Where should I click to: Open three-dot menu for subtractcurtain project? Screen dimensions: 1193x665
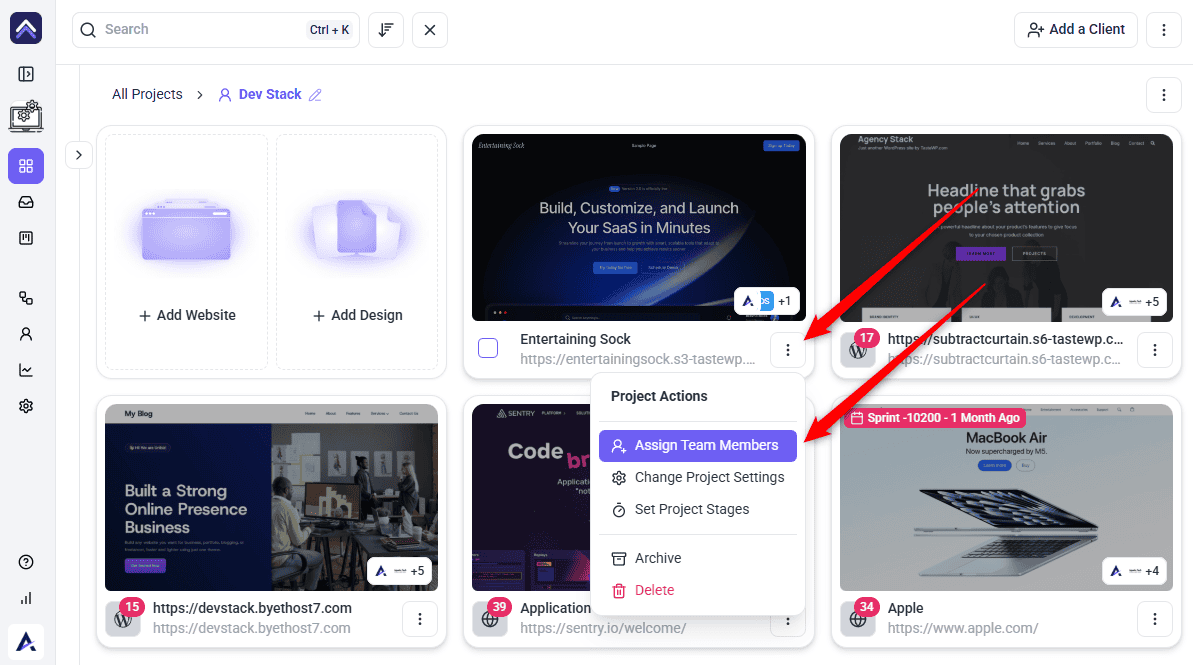click(1155, 350)
